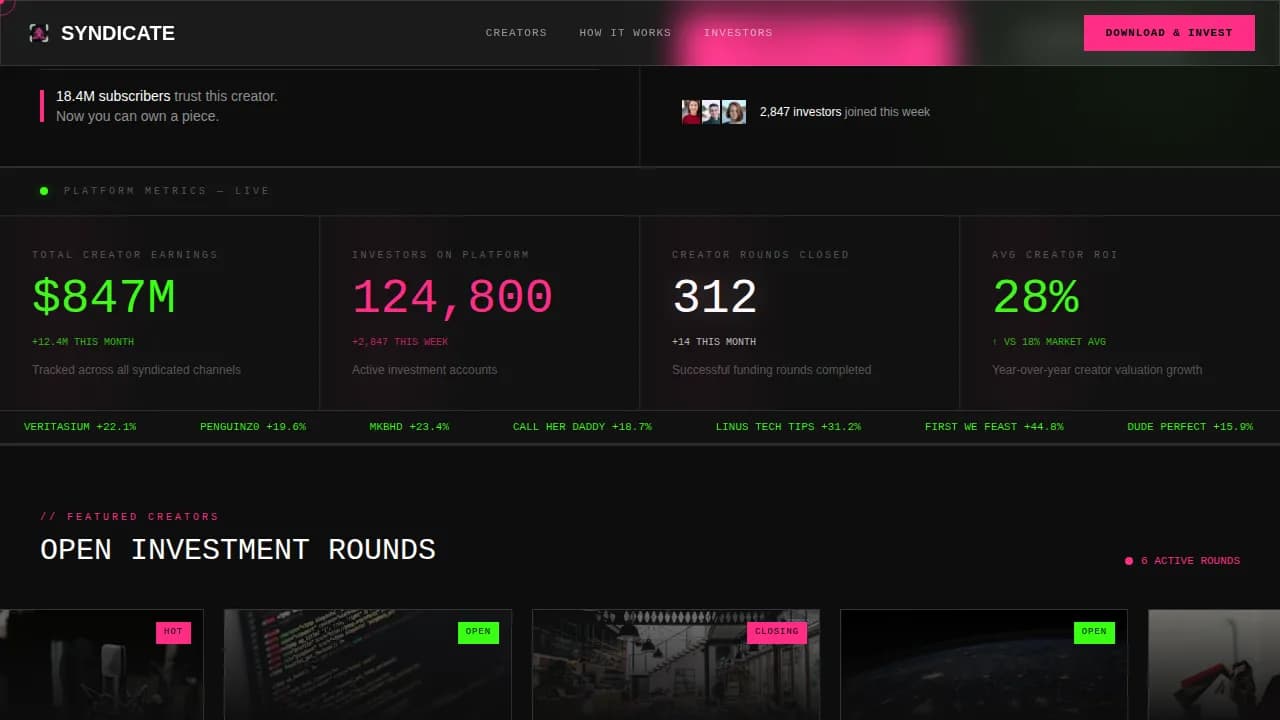The image size is (1280, 720).
Task: Click the +14 THIS MONTH text
Action: coord(714,342)
